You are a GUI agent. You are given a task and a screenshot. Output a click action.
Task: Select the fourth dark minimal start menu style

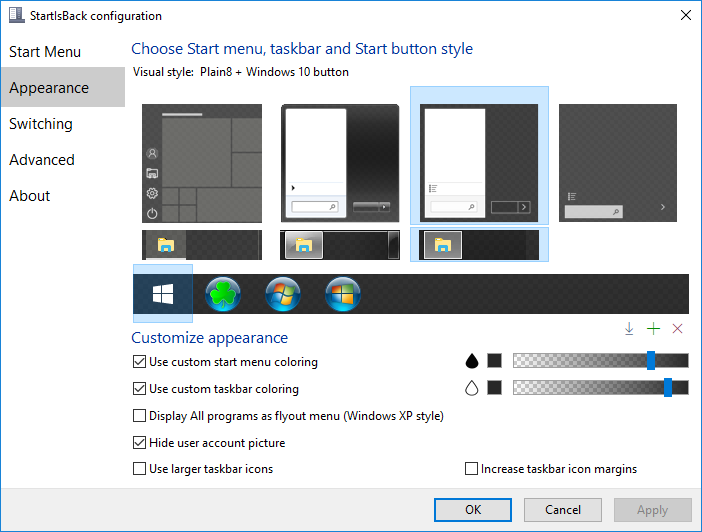coord(618,163)
